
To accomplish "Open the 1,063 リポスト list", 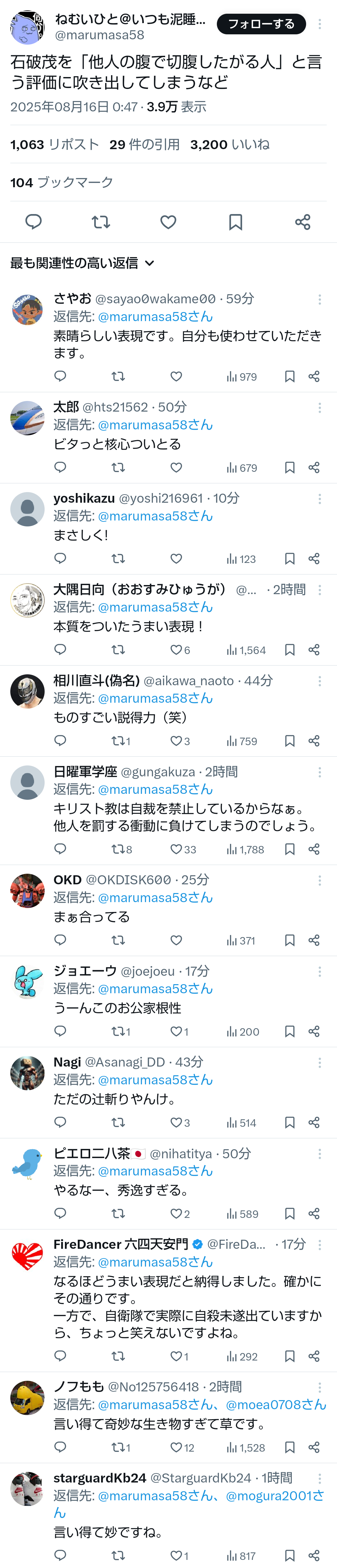I will pos(55,145).
